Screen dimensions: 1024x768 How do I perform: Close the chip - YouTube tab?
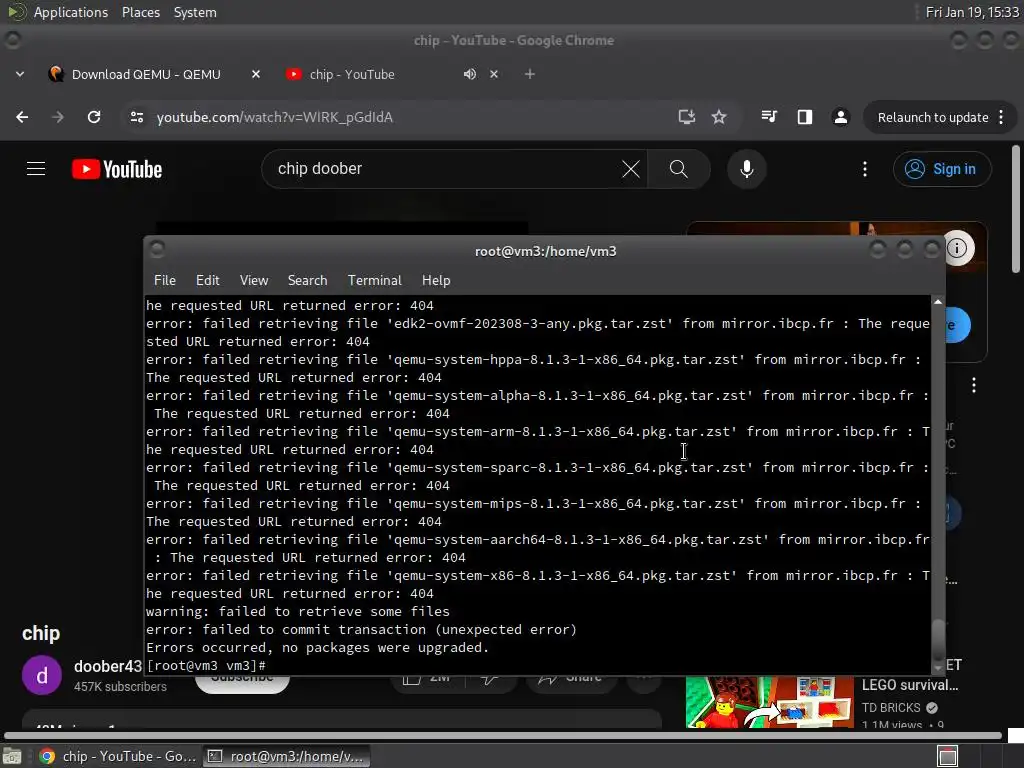494,74
